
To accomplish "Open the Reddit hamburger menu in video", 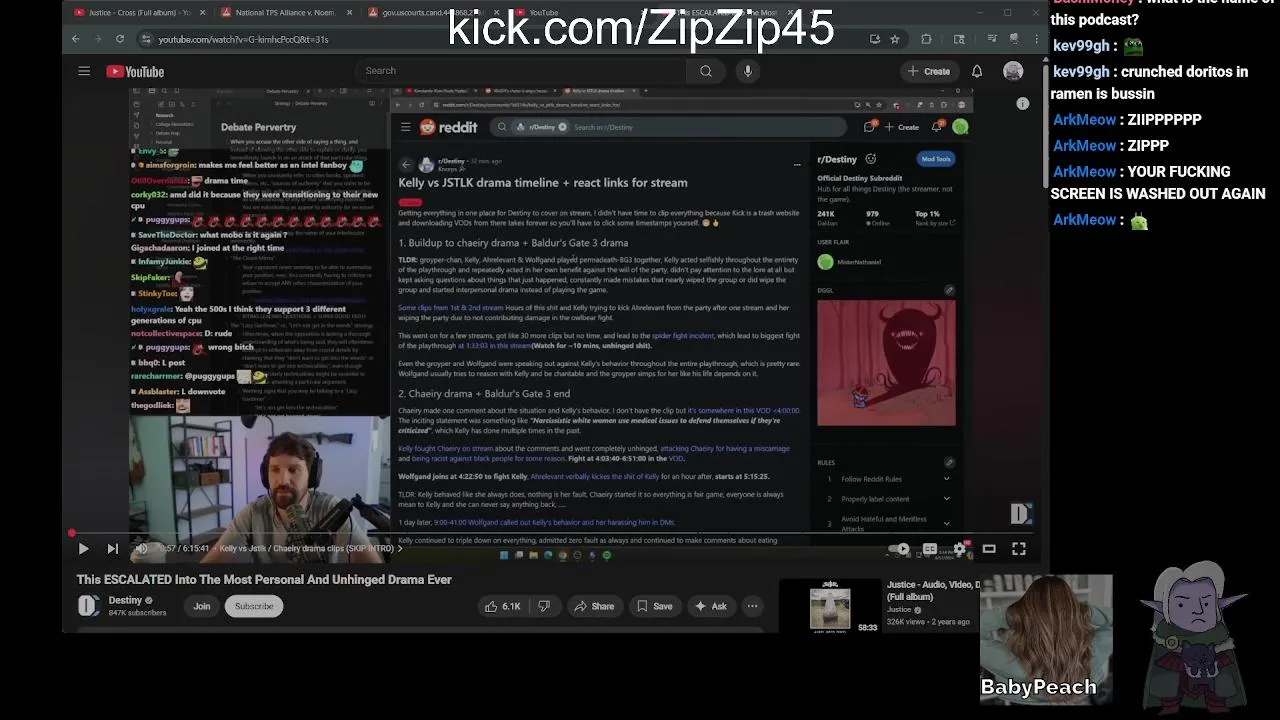I will pyautogui.click(x=405, y=127).
